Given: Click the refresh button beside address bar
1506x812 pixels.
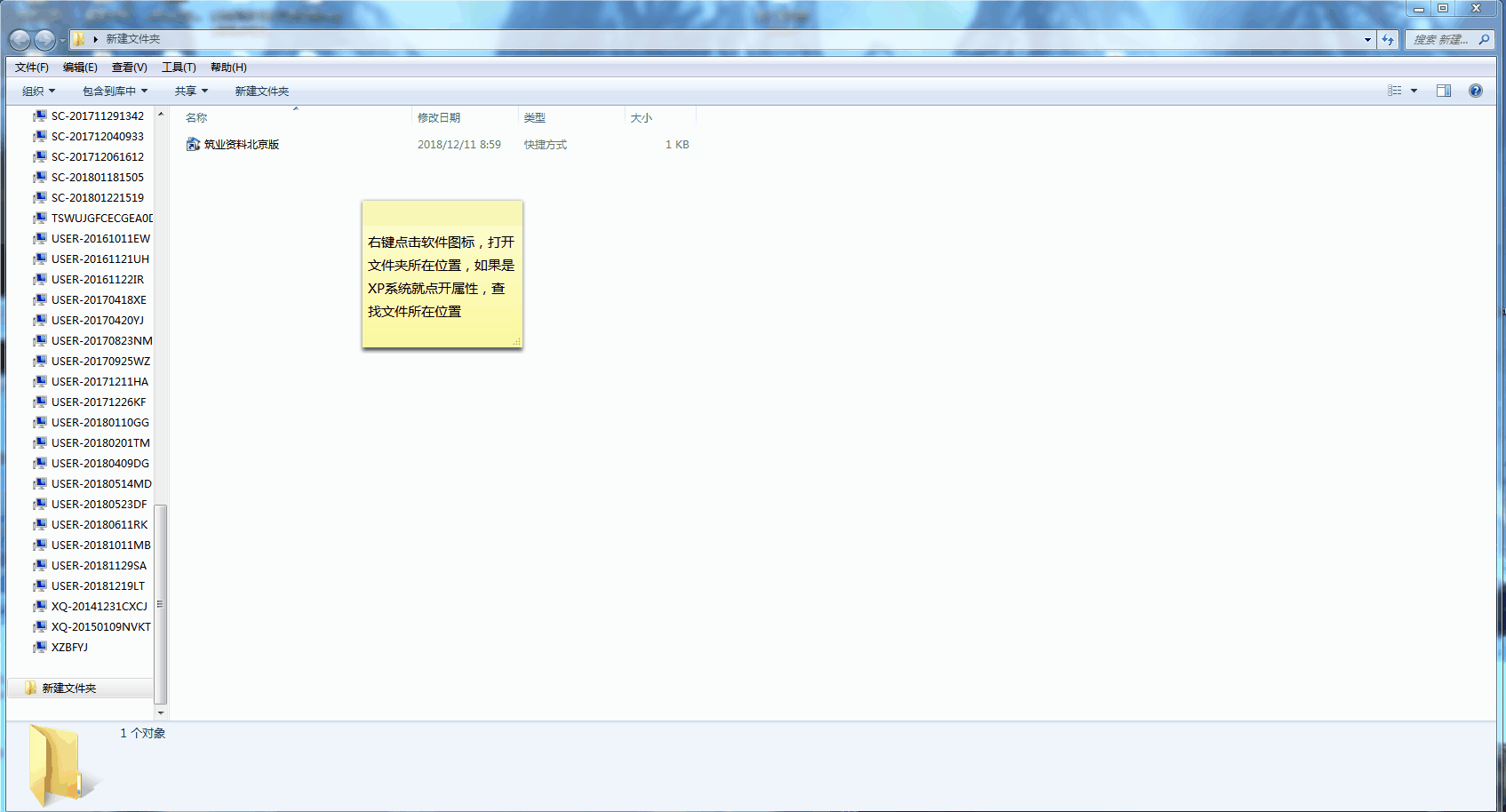Looking at the screenshot, I should coord(1388,40).
